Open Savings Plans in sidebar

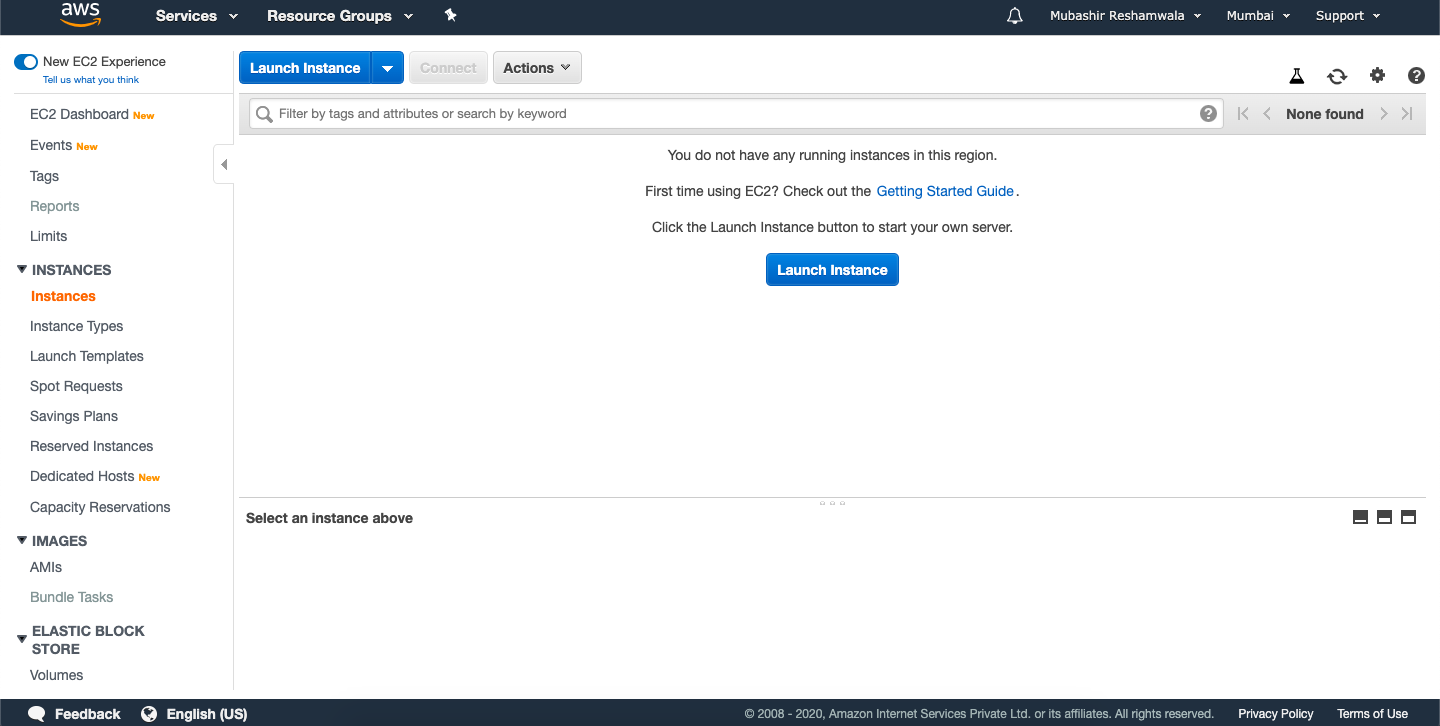pyautogui.click(x=74, y=416)
